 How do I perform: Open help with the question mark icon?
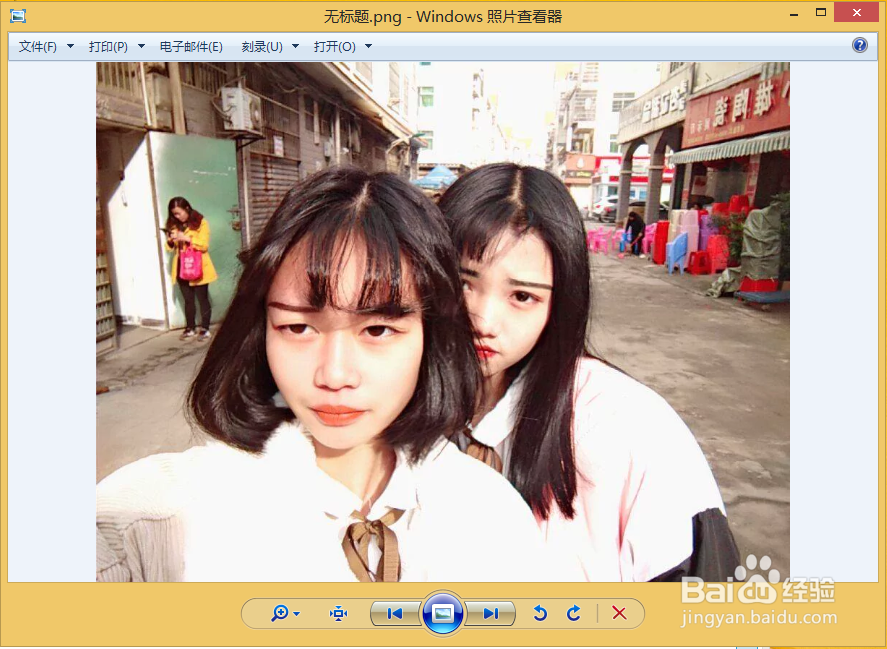861,45
